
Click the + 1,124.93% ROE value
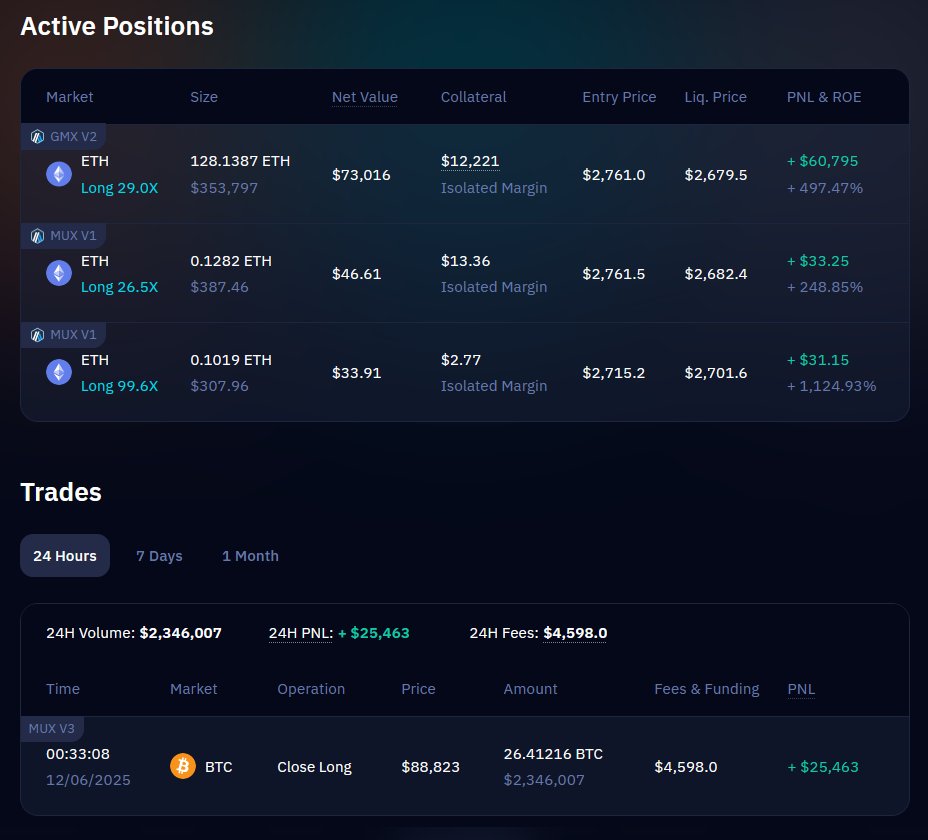(832, 386)
